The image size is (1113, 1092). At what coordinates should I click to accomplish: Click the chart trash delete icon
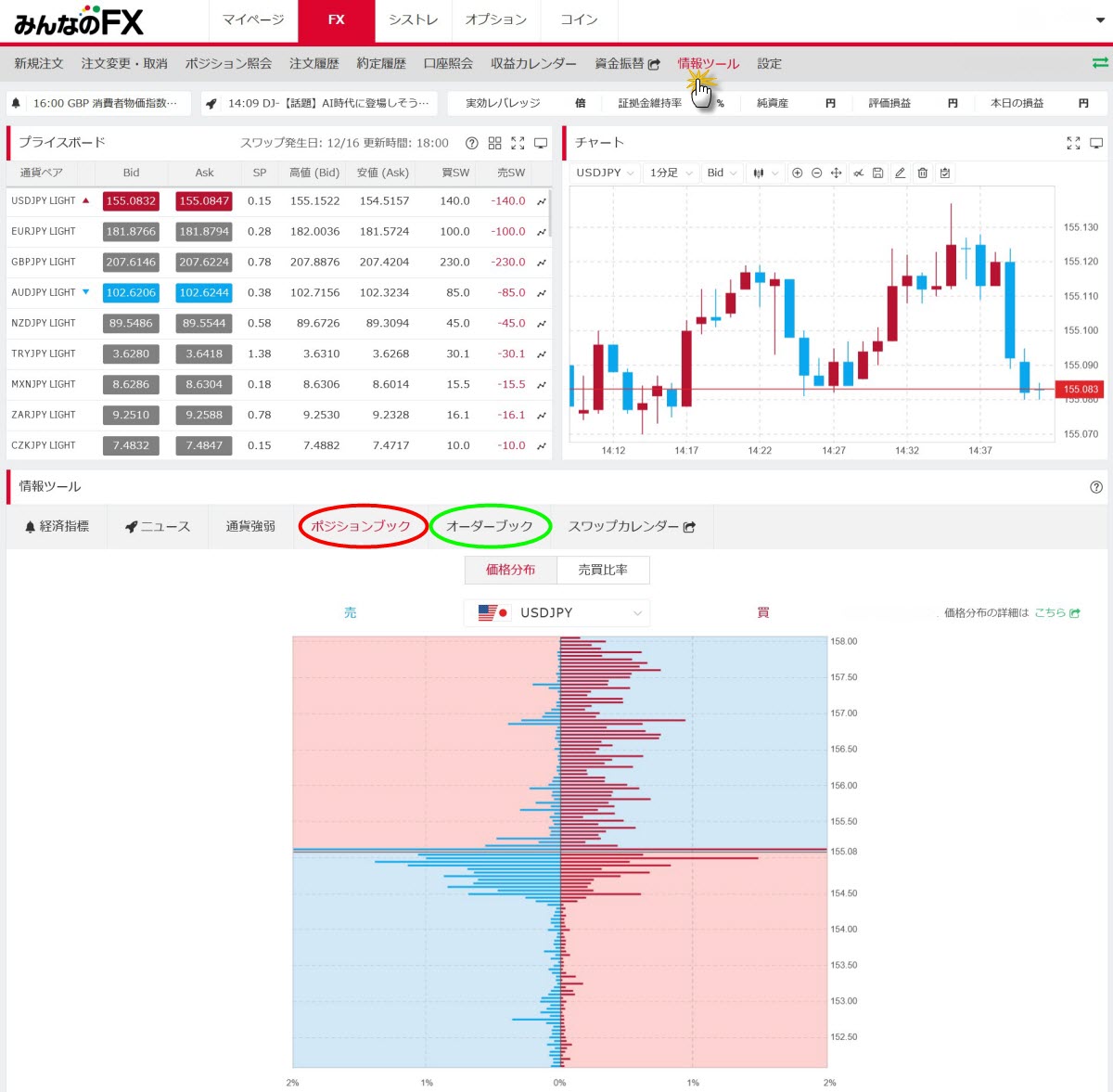coord(922,173)
